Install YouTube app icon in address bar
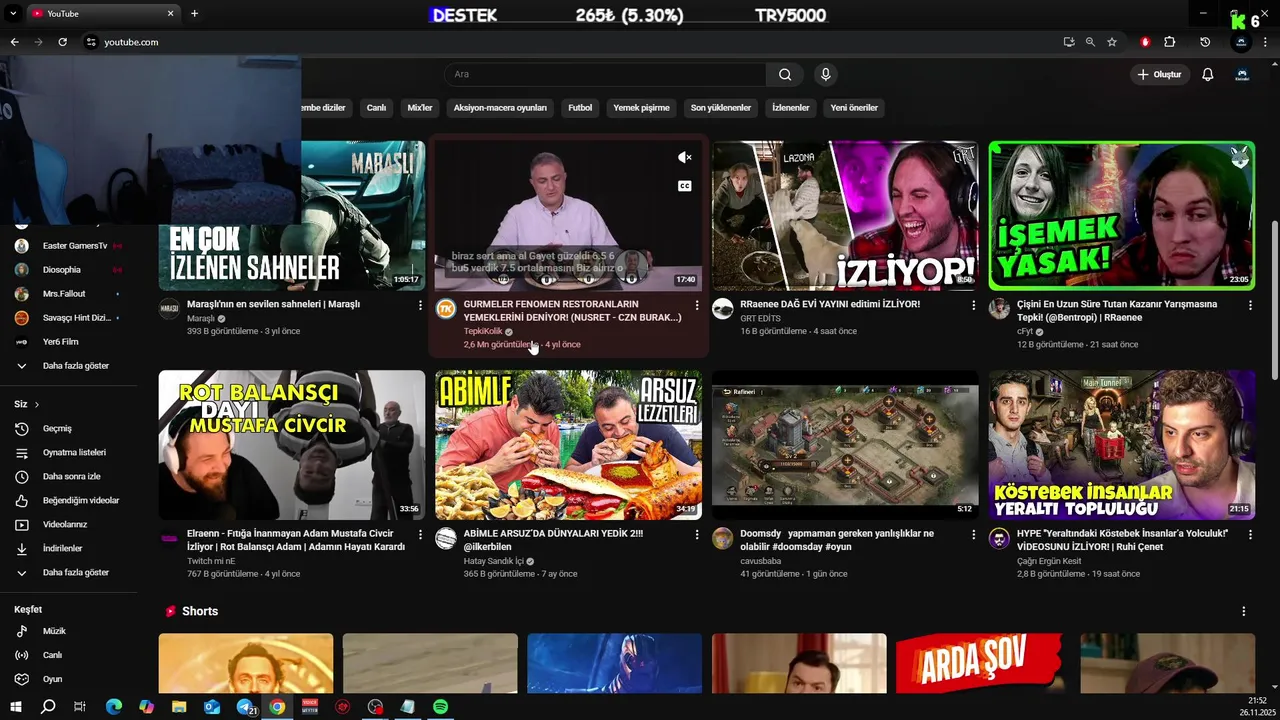This screenshot has width=1280, height=720. 1069,42
